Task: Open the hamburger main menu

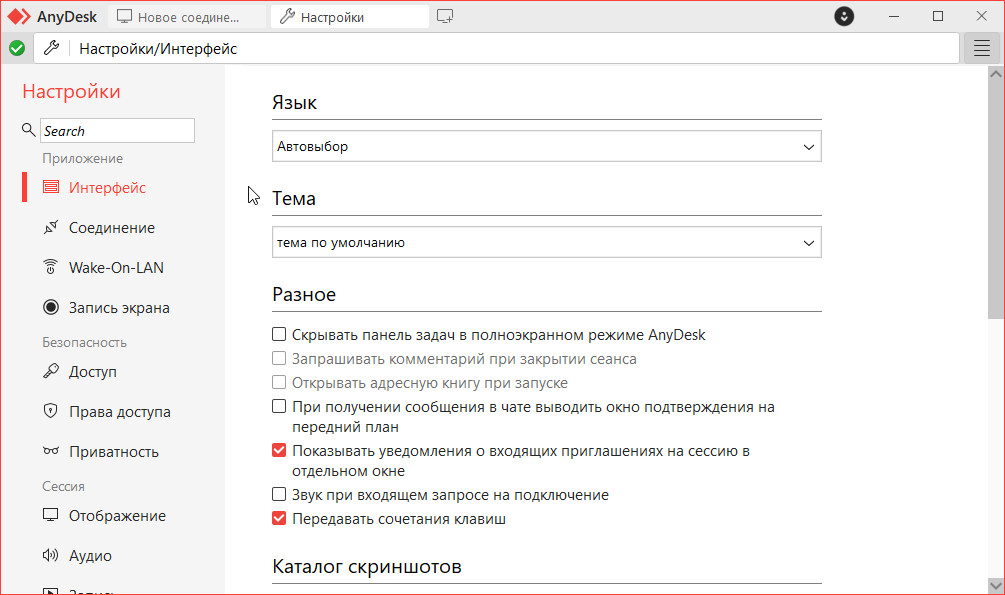Action: coord(981,48)
